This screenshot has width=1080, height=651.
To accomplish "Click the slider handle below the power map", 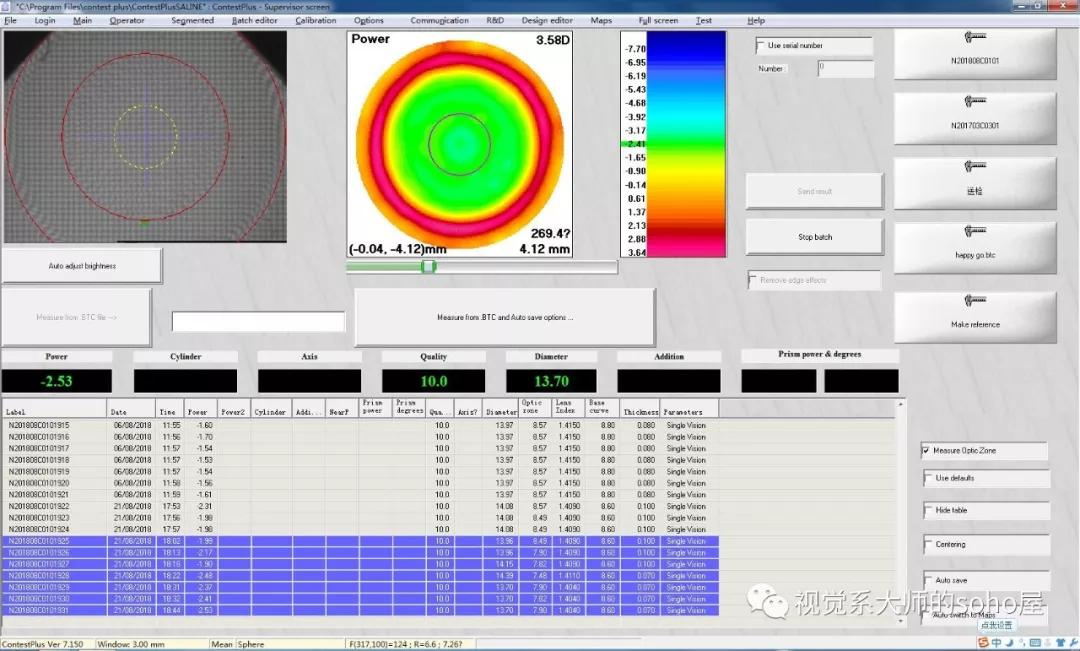I will [429, 266].
